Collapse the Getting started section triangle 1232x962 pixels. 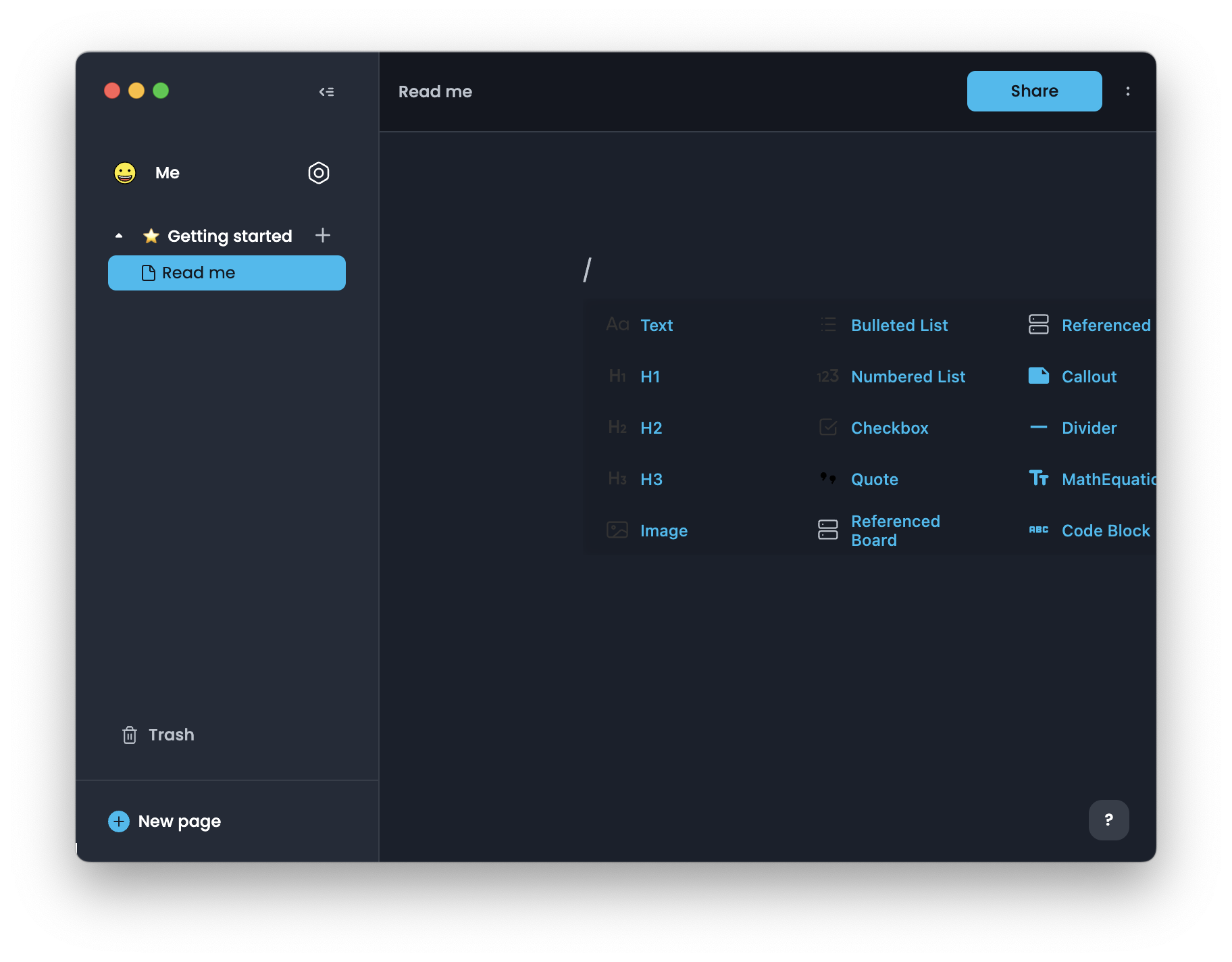point(119,236)
